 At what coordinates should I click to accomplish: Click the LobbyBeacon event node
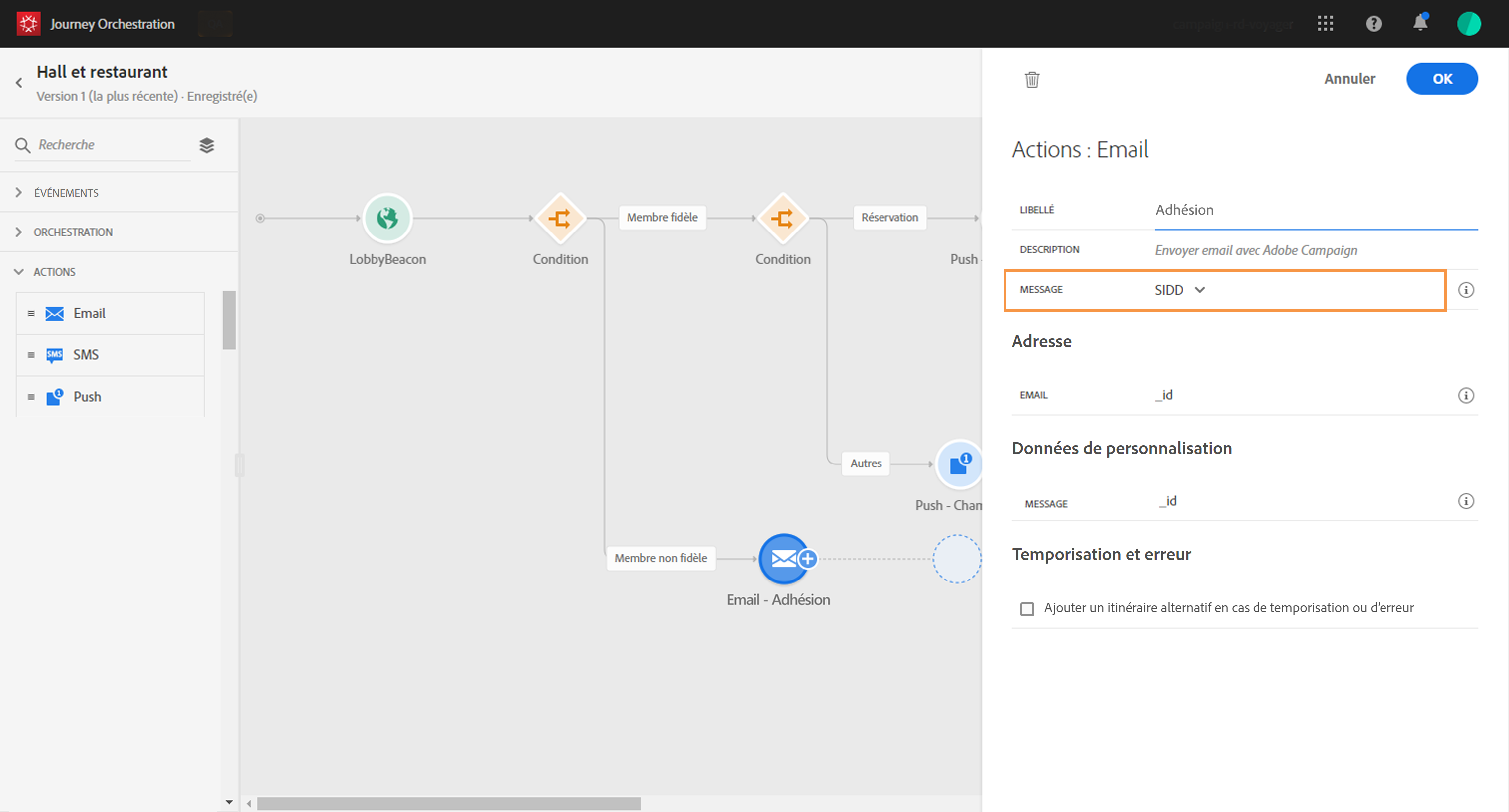coord(387,219)
